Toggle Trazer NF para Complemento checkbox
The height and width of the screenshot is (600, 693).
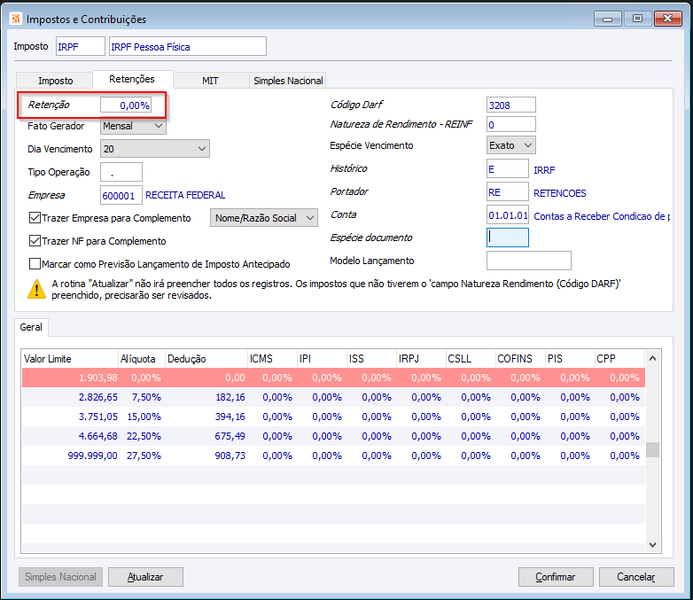(34, 241)
